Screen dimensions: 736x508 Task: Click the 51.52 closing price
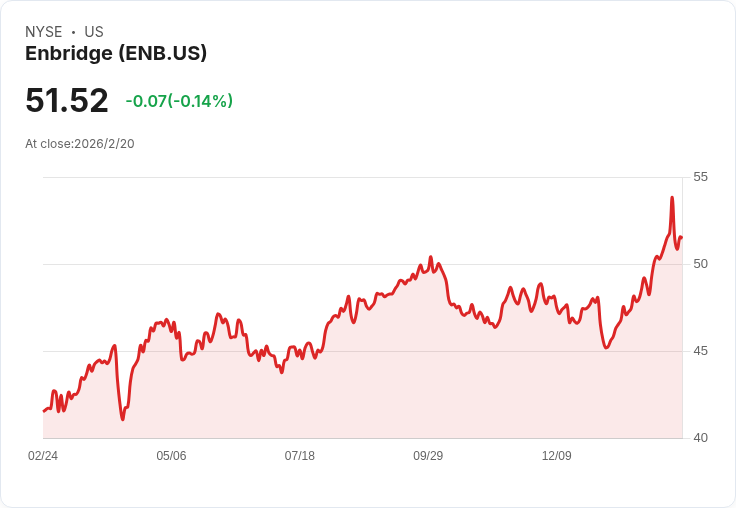click(x=67, y=101)
